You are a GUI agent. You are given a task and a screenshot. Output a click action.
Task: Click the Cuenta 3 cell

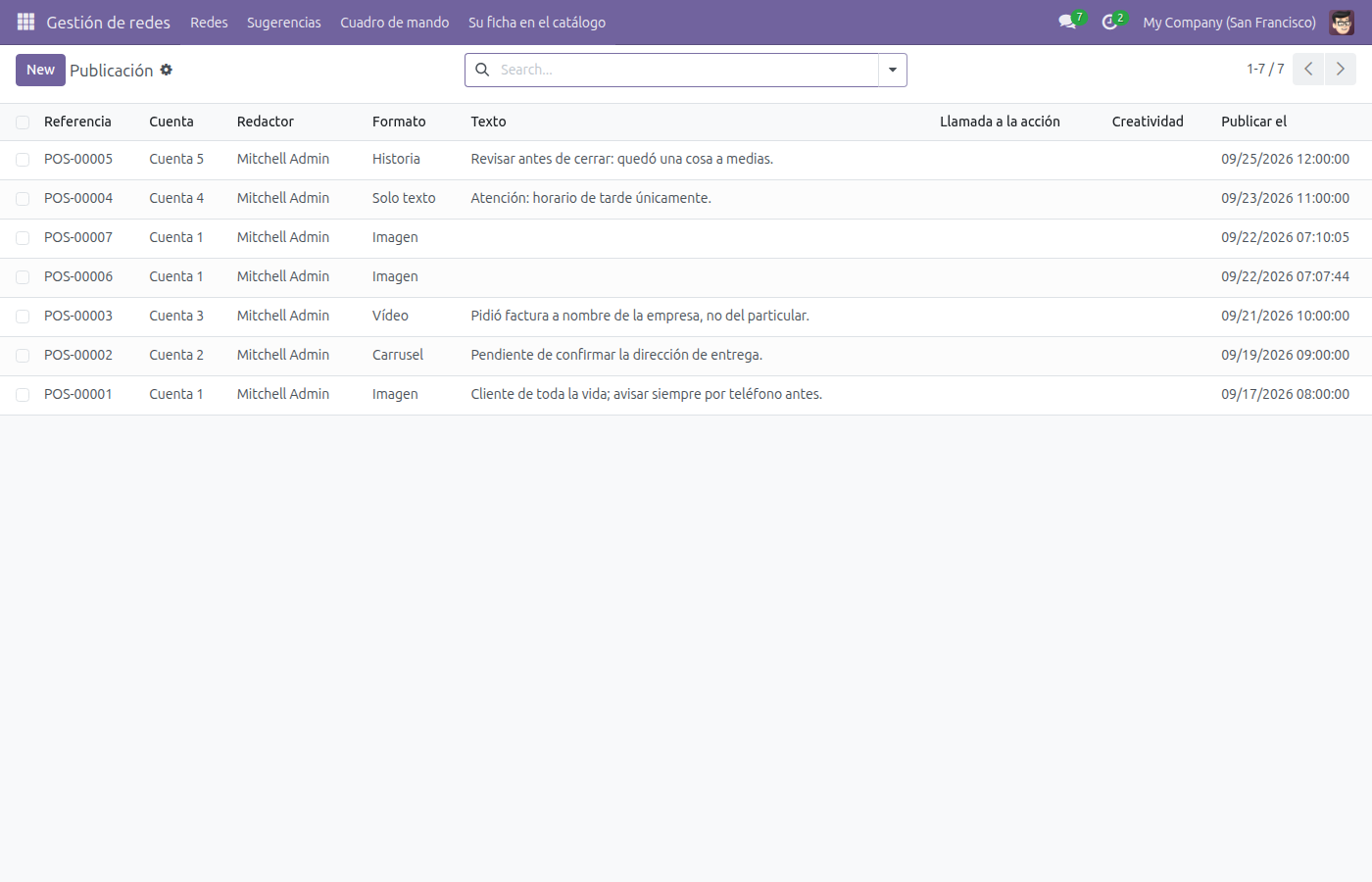pyautogui.click(x=176, y=316)
